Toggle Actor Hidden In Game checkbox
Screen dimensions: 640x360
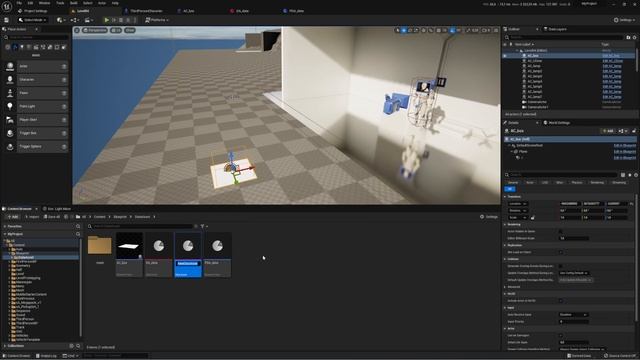pyautogui.click(x=561, y=231)
